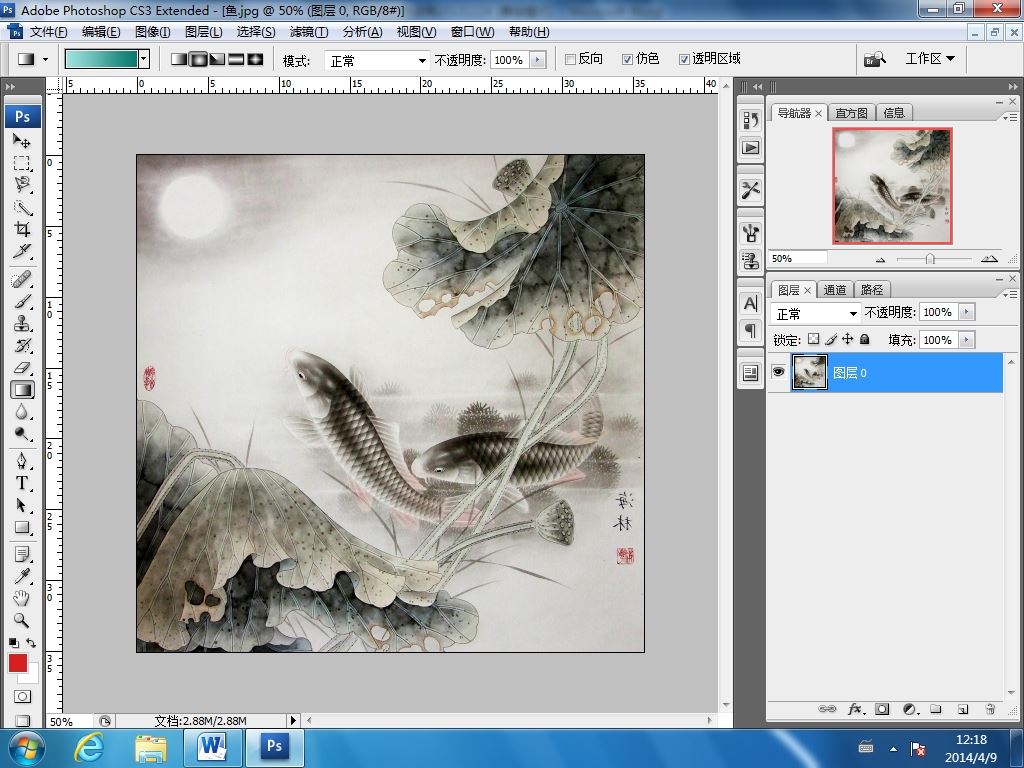Hide 图层 0 using the eye icon

(778, 372)
